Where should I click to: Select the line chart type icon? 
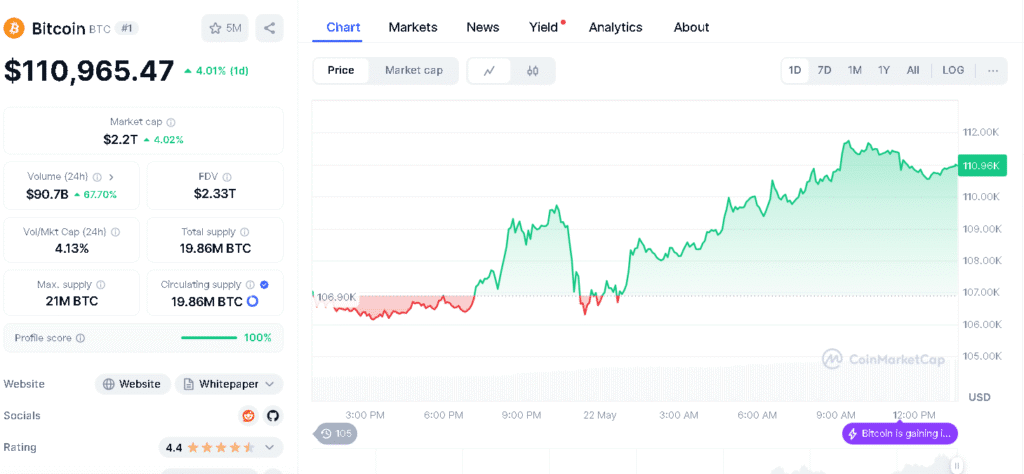[489, 71]
